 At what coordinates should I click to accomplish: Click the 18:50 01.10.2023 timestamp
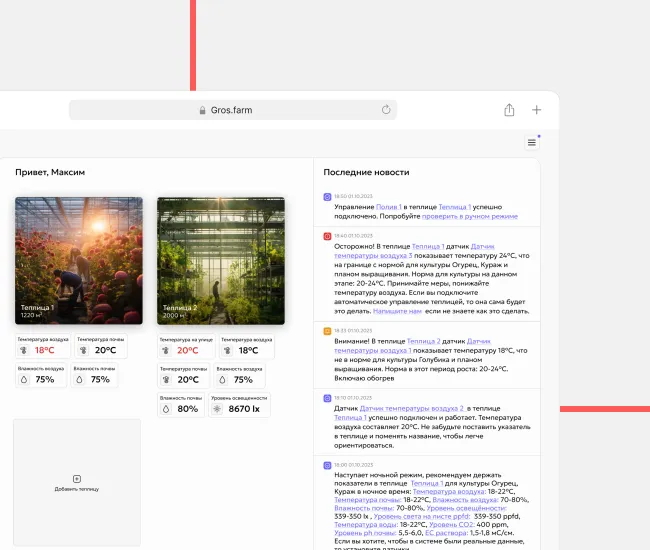(354, 196)
